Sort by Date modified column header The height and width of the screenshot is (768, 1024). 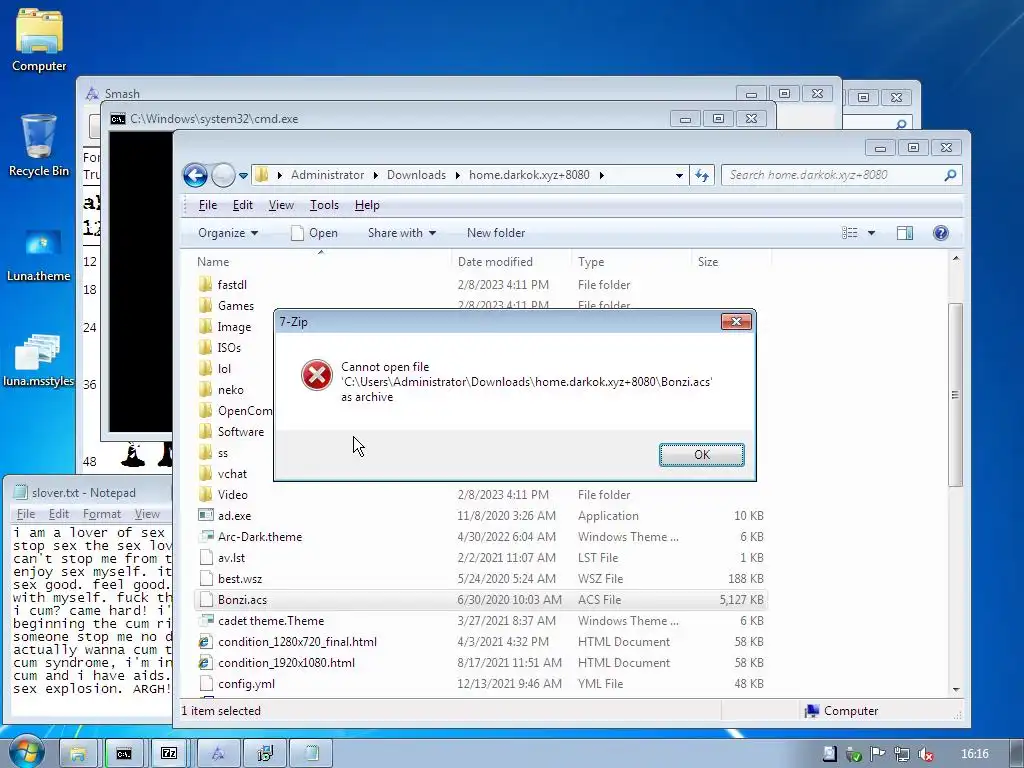511,262
